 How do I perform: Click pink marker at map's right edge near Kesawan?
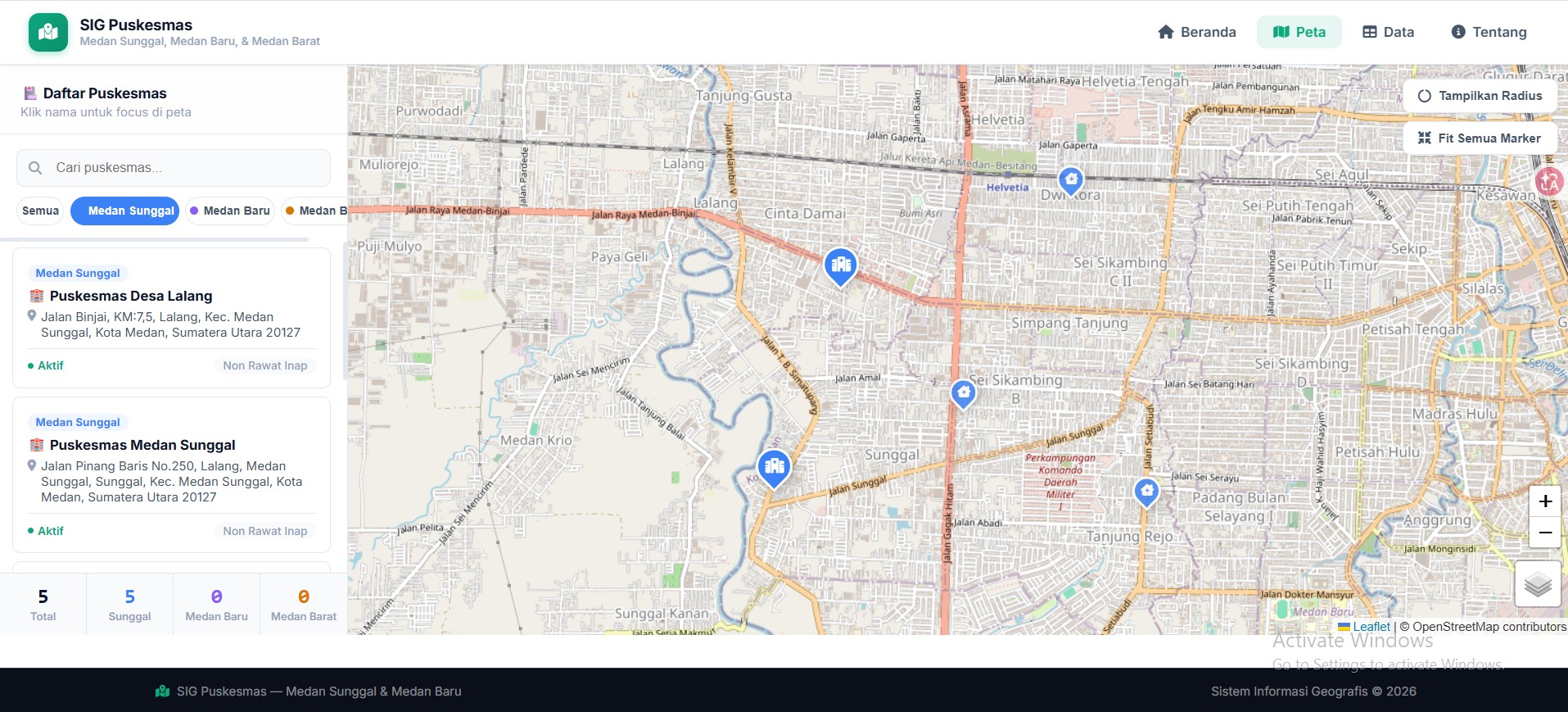[x=1550, y=181]
